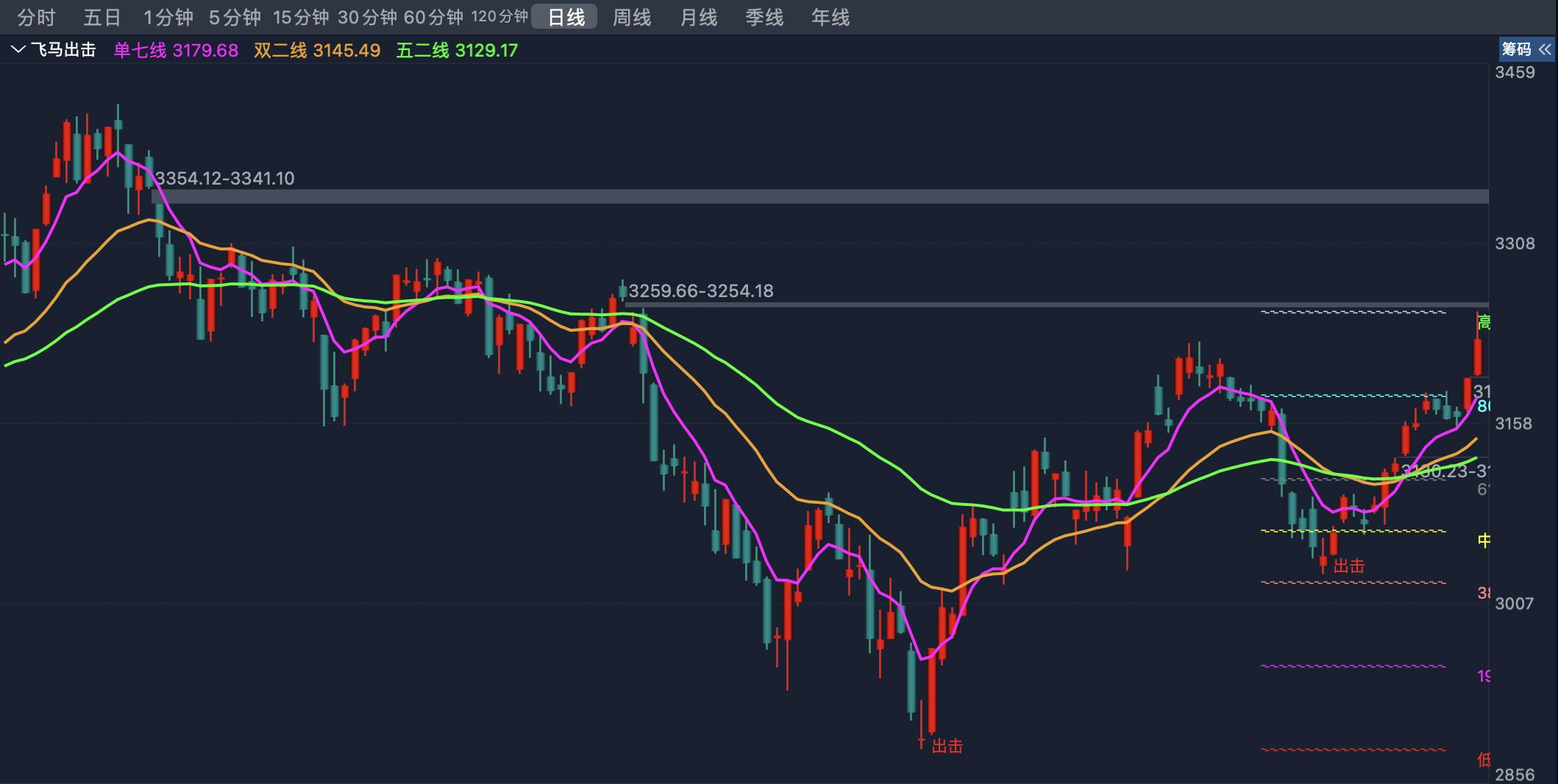The width and height of the screenshot is (1558, 784).
Task: Select the 15分钟 interval
Action: (302, 17)
